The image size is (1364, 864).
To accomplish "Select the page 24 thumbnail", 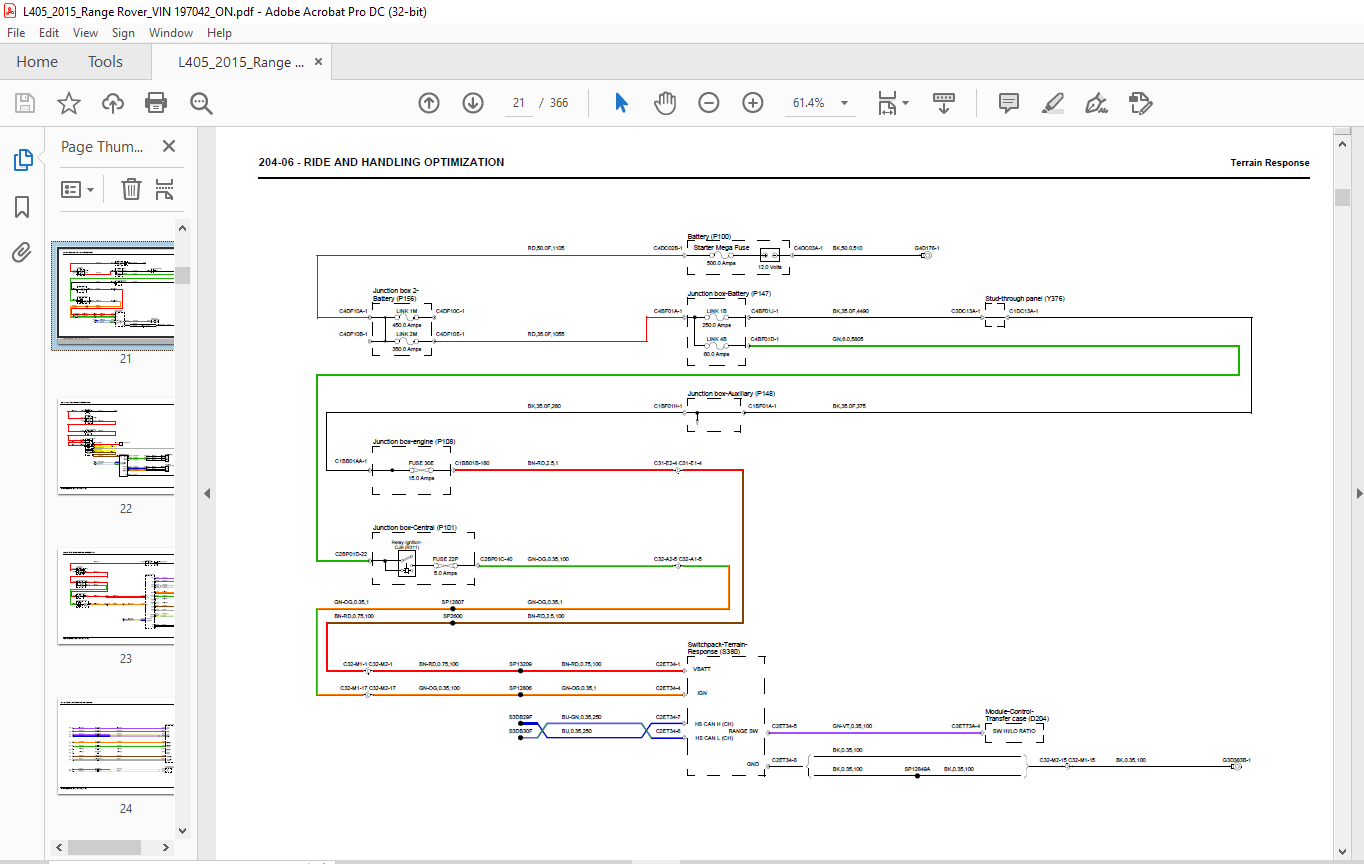I will point(116,747).
